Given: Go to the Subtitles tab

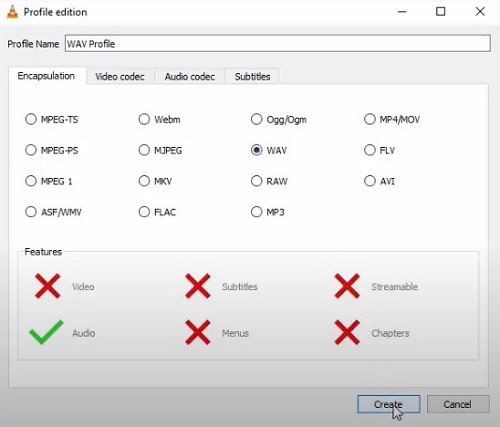Looking at the screenshot, I should [252, 77].
